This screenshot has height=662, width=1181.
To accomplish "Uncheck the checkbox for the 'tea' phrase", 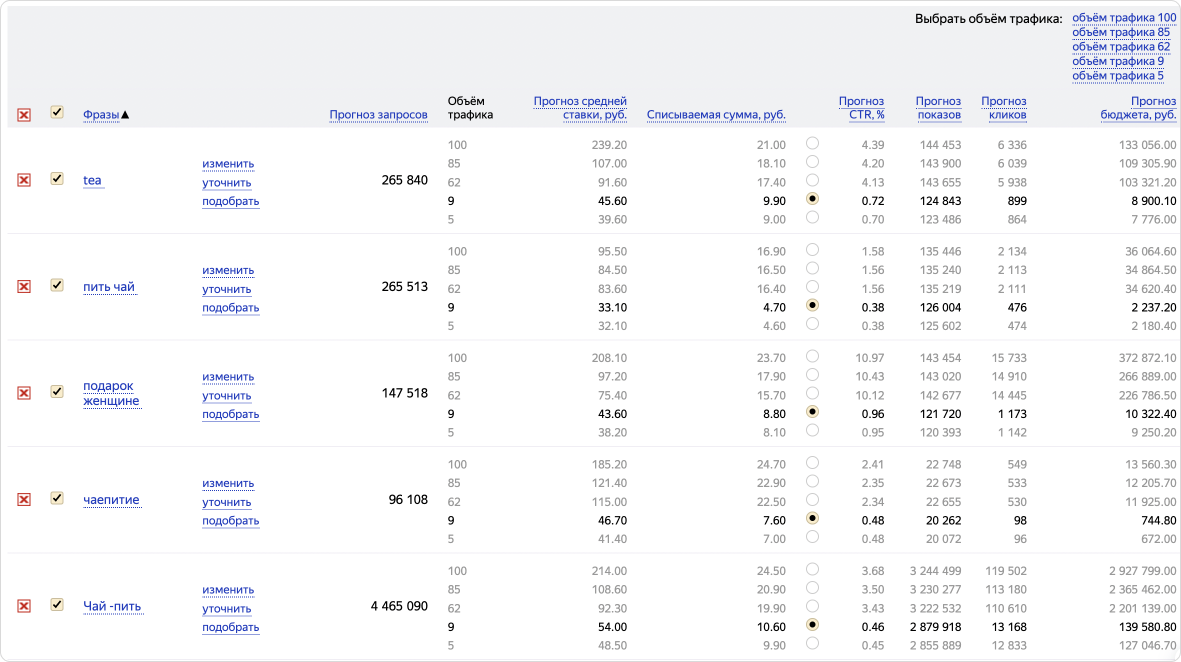I will pyautogui.click(x=57, y=179).
